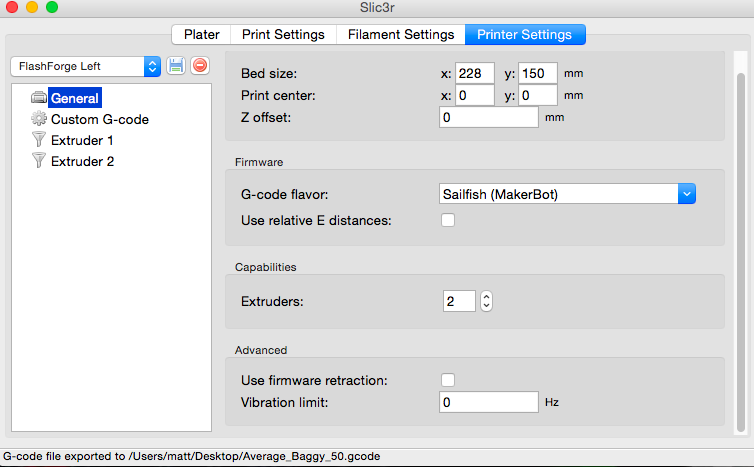Screen dimensions: 754x467
Task: Go to the Filament Settings tab
Action: click(x=401, y=34)
